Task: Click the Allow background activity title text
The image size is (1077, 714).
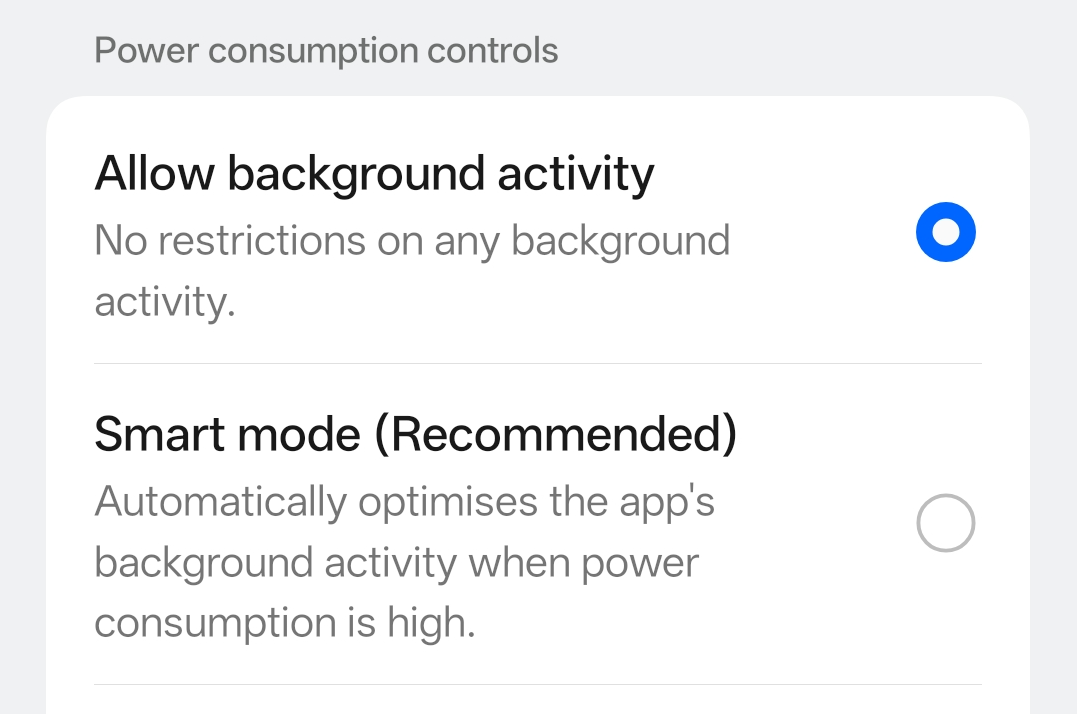Action: (x=373, y=172)
